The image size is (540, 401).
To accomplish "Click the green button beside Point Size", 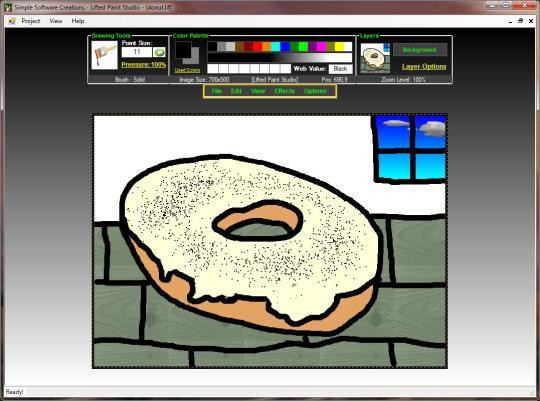I will [159, 52].
